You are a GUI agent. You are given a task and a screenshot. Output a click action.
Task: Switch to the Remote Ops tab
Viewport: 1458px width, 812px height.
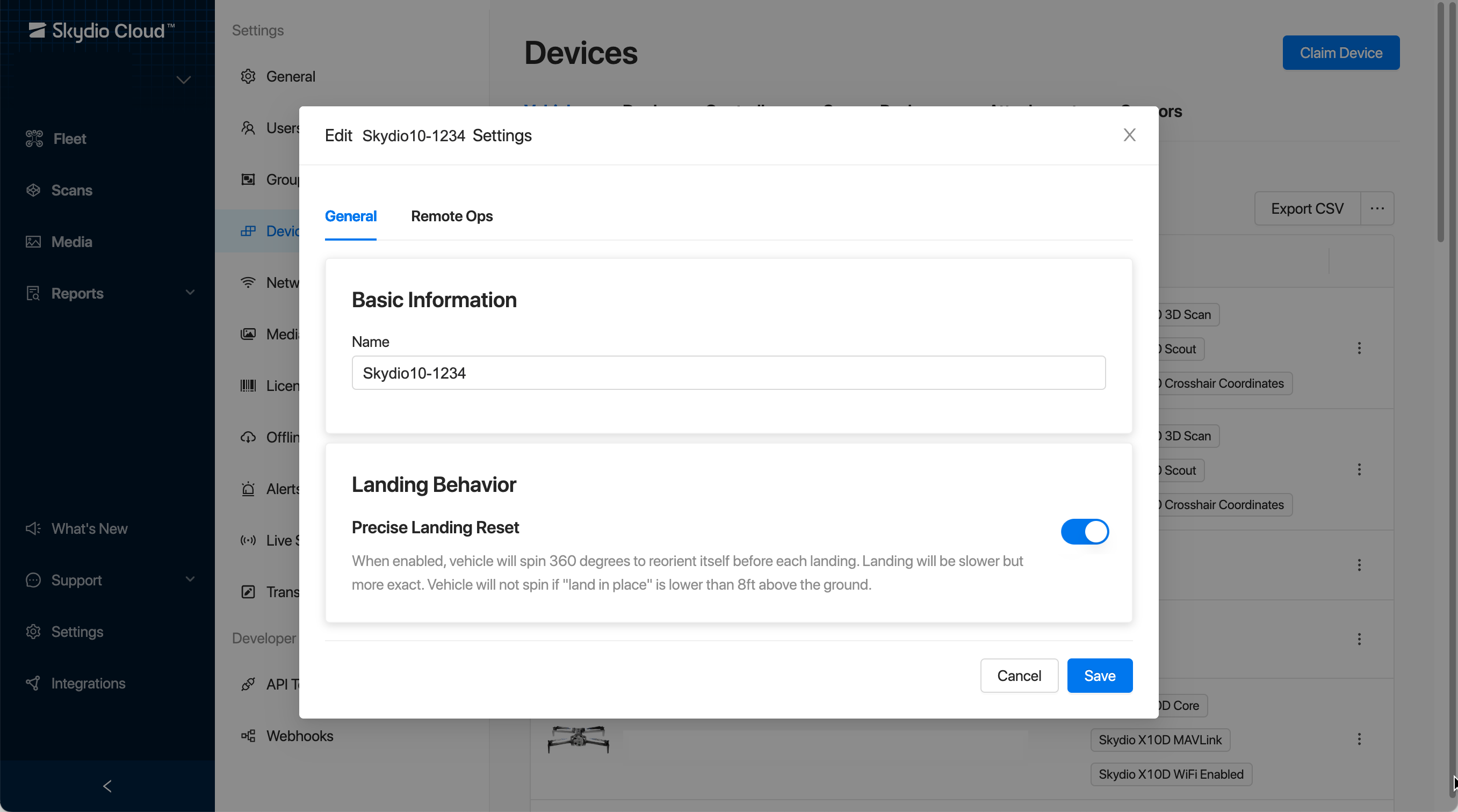(x=452, y=216)
